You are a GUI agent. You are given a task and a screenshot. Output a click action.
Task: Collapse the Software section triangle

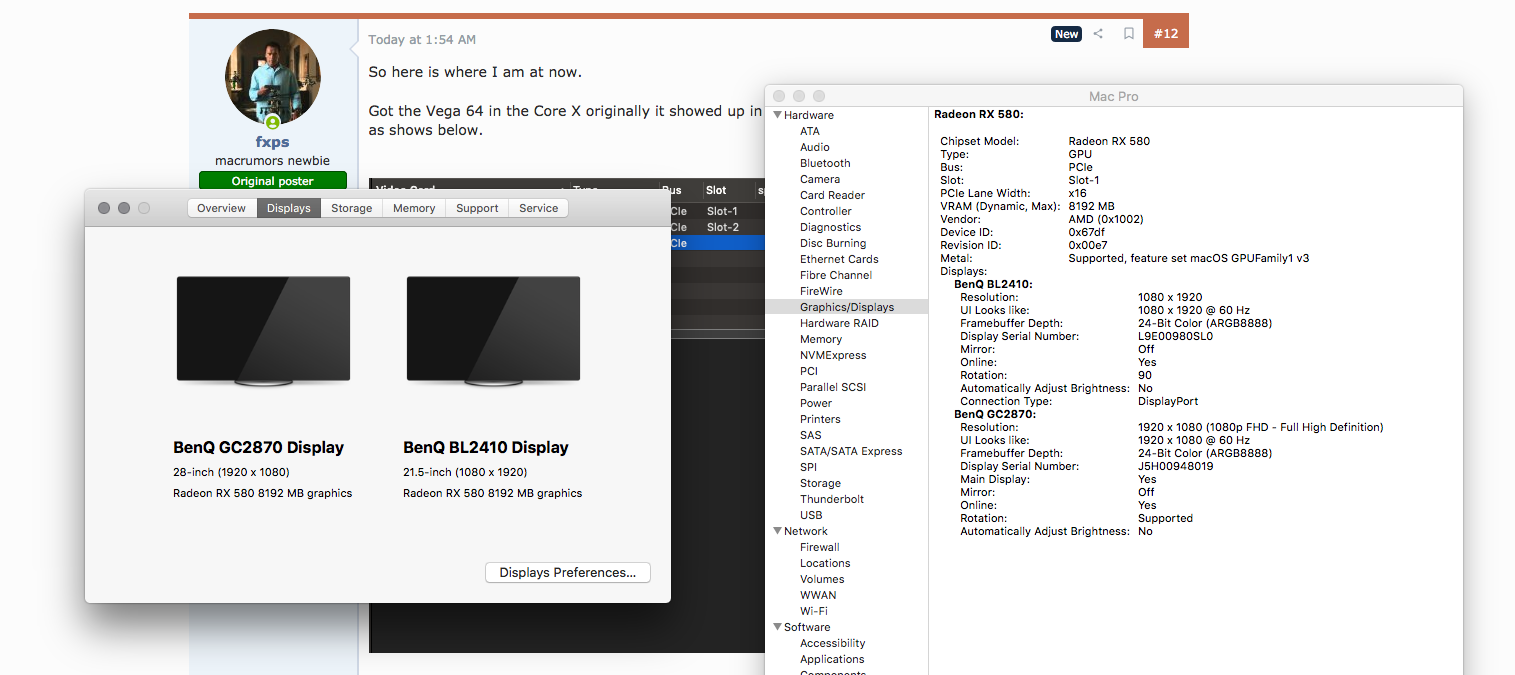pos(777,627)
